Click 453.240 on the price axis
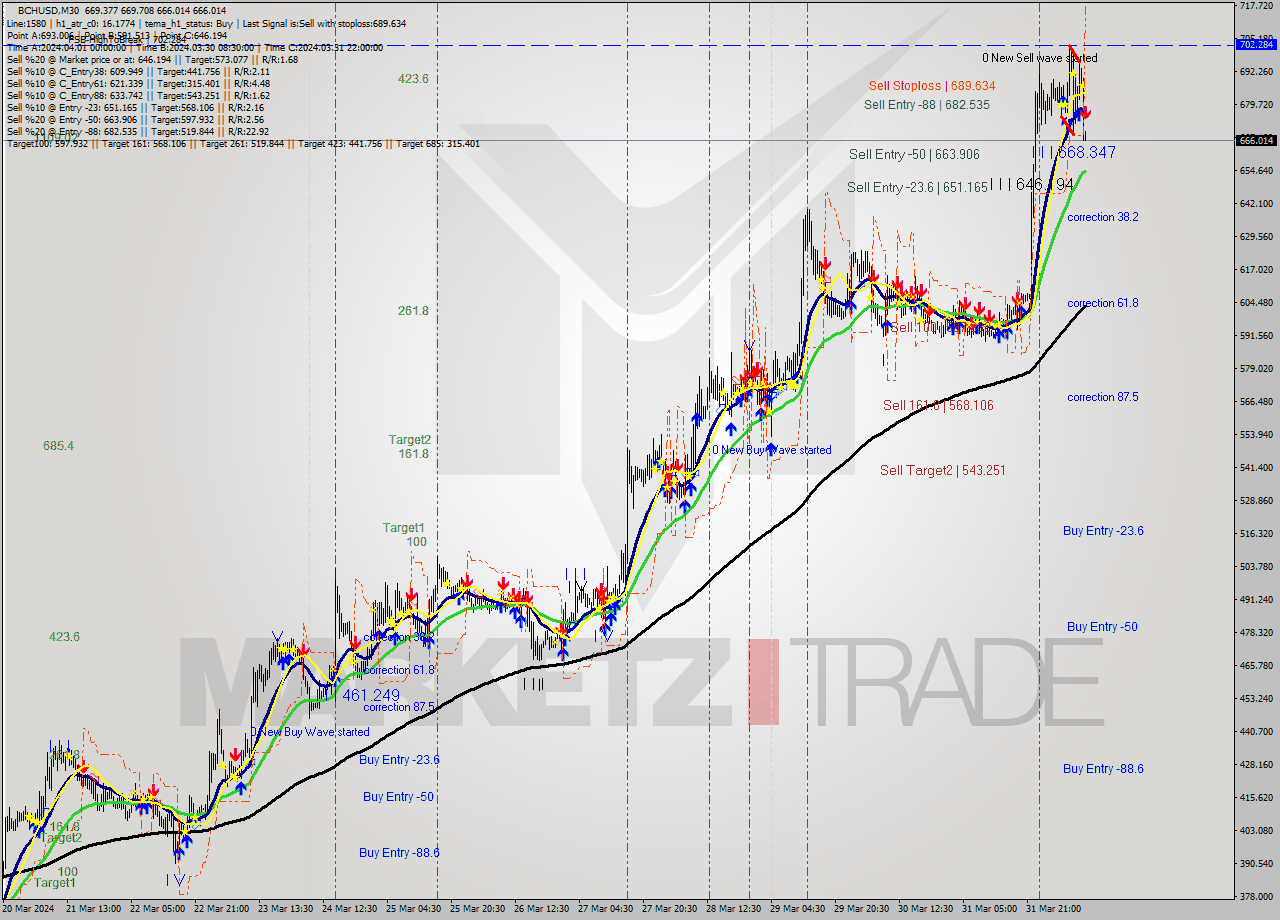The height and width of the screenshot is (920, 1280). click(x=1256, y=699)
